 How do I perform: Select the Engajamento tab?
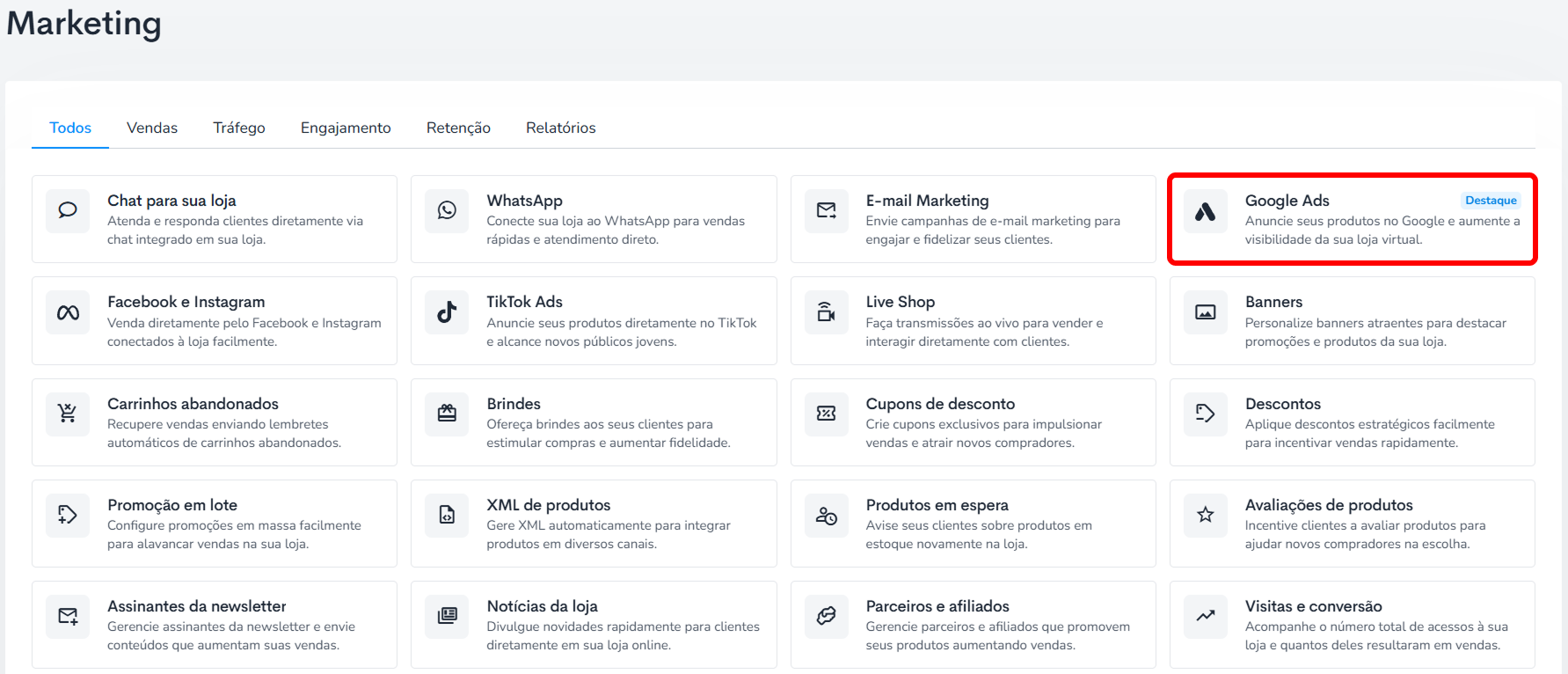346,128
